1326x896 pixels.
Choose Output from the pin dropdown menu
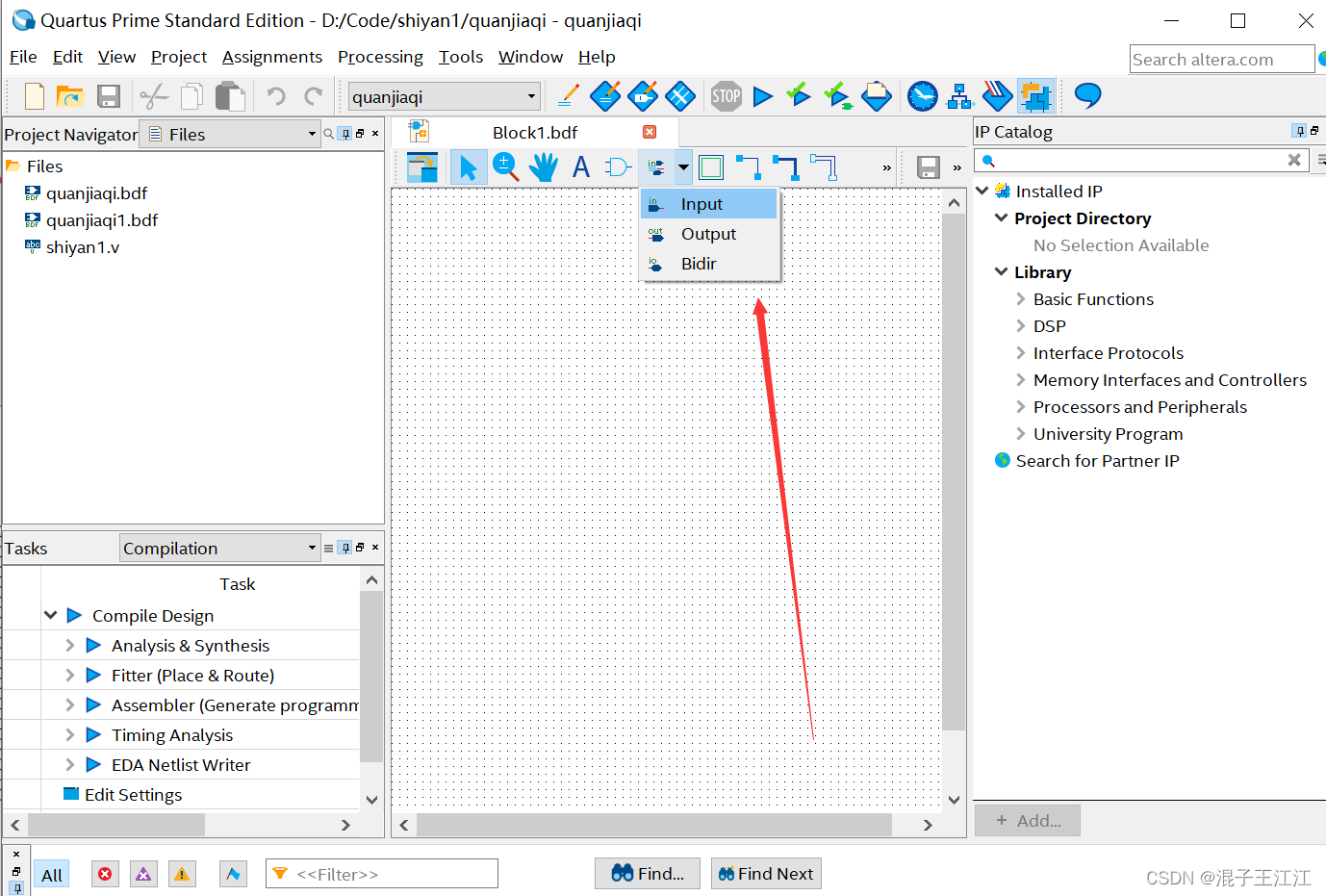point(709,234)
